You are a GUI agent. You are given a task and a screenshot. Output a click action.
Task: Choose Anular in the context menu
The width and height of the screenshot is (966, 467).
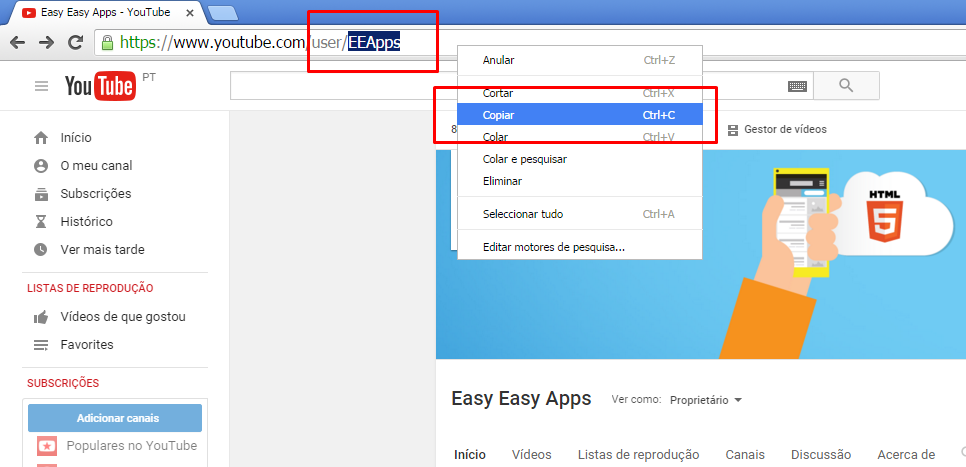579,60
